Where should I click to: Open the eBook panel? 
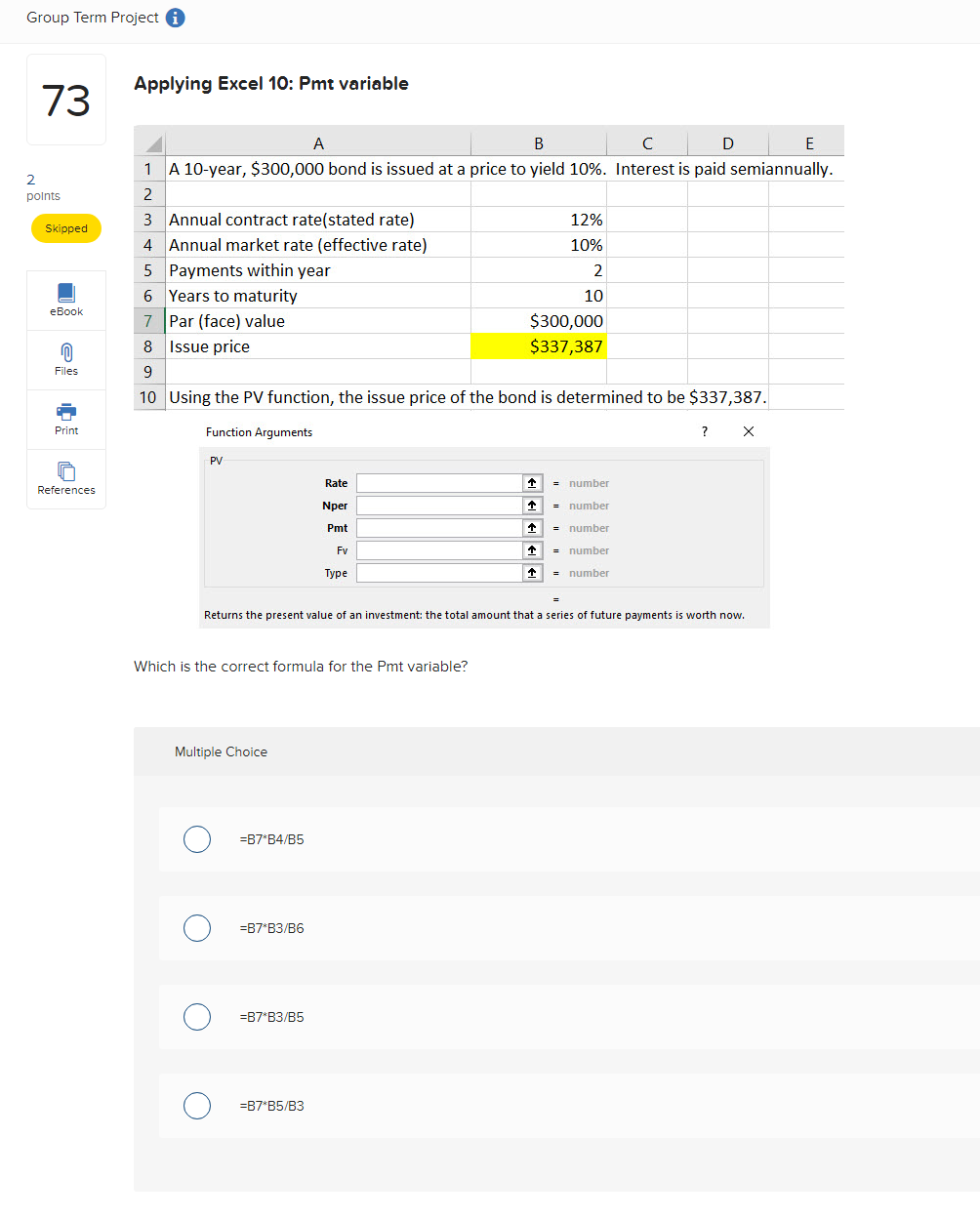tap(65, 299)
